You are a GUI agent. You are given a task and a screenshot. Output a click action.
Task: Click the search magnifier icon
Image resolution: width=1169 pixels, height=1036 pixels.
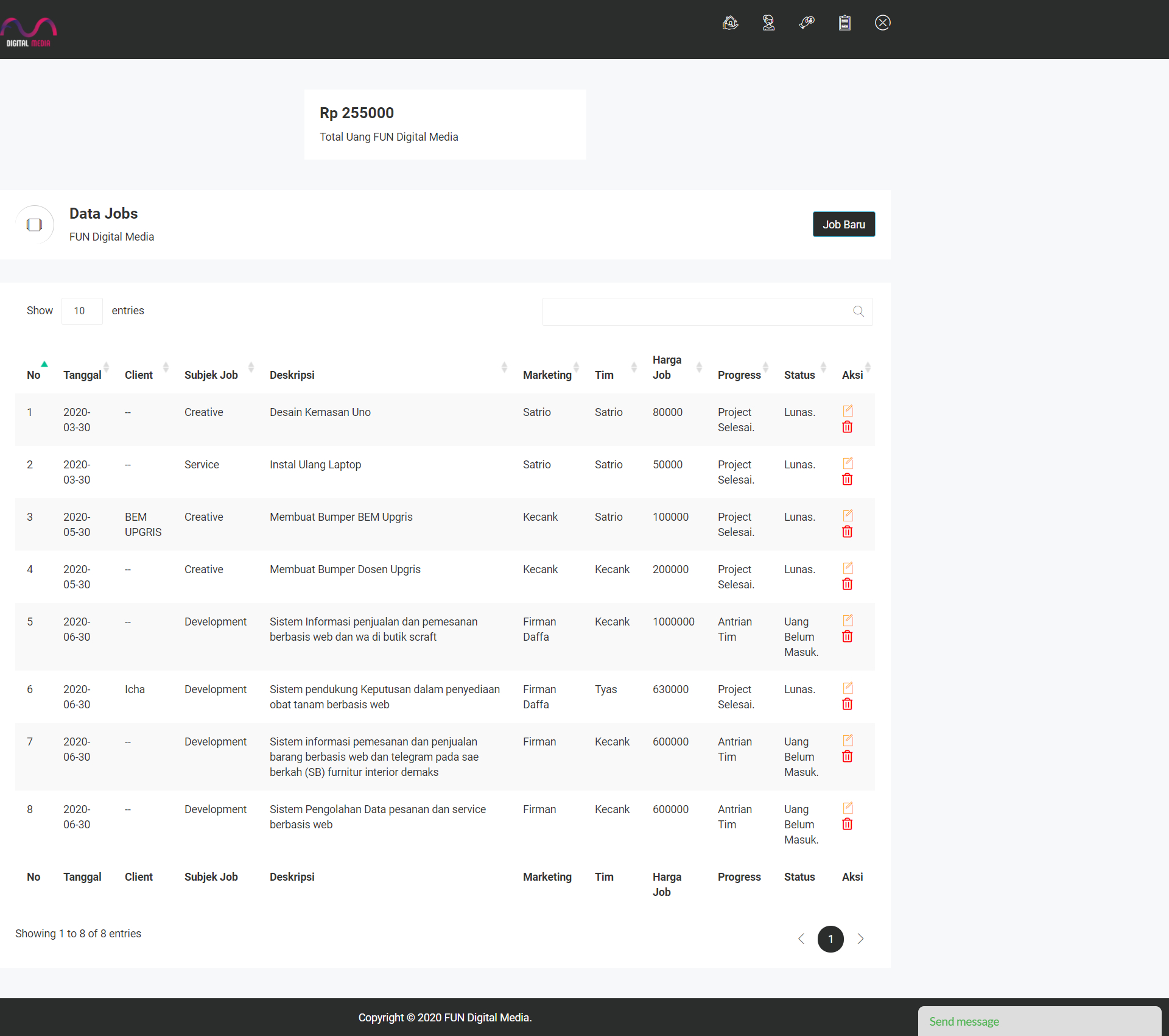click(x=858, y=311)
